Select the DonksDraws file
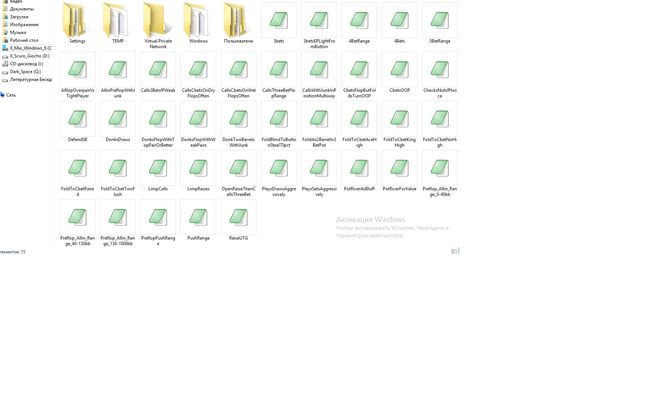659x400 pixels. [x=118, y=122]
